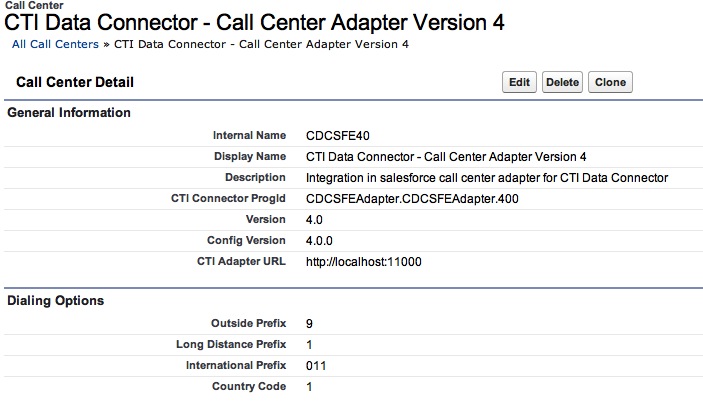Click the Version value 4.0
This screenshot has width=703, height=401.
314,220
